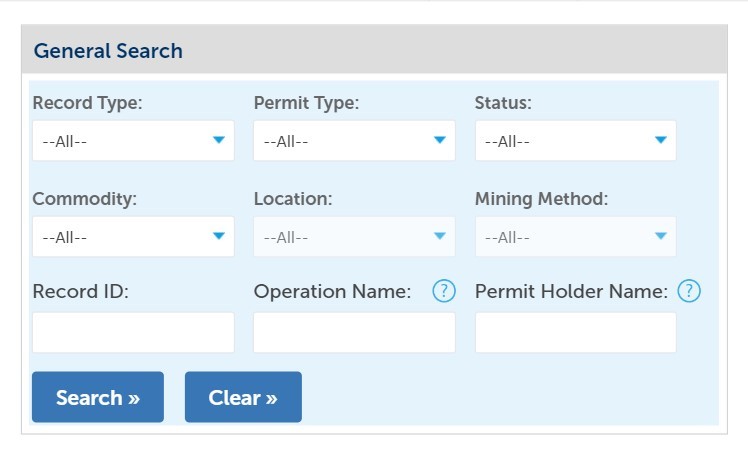
Task: Click the Location dropdown arrow icon
Action: (x=439, y=236)
